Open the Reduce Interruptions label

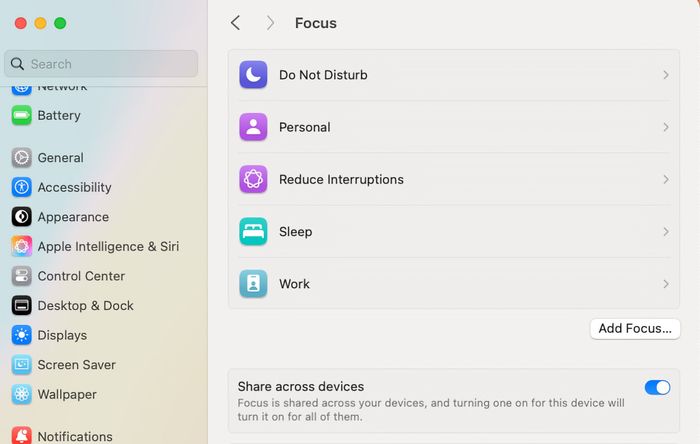(x=341, y=179)
